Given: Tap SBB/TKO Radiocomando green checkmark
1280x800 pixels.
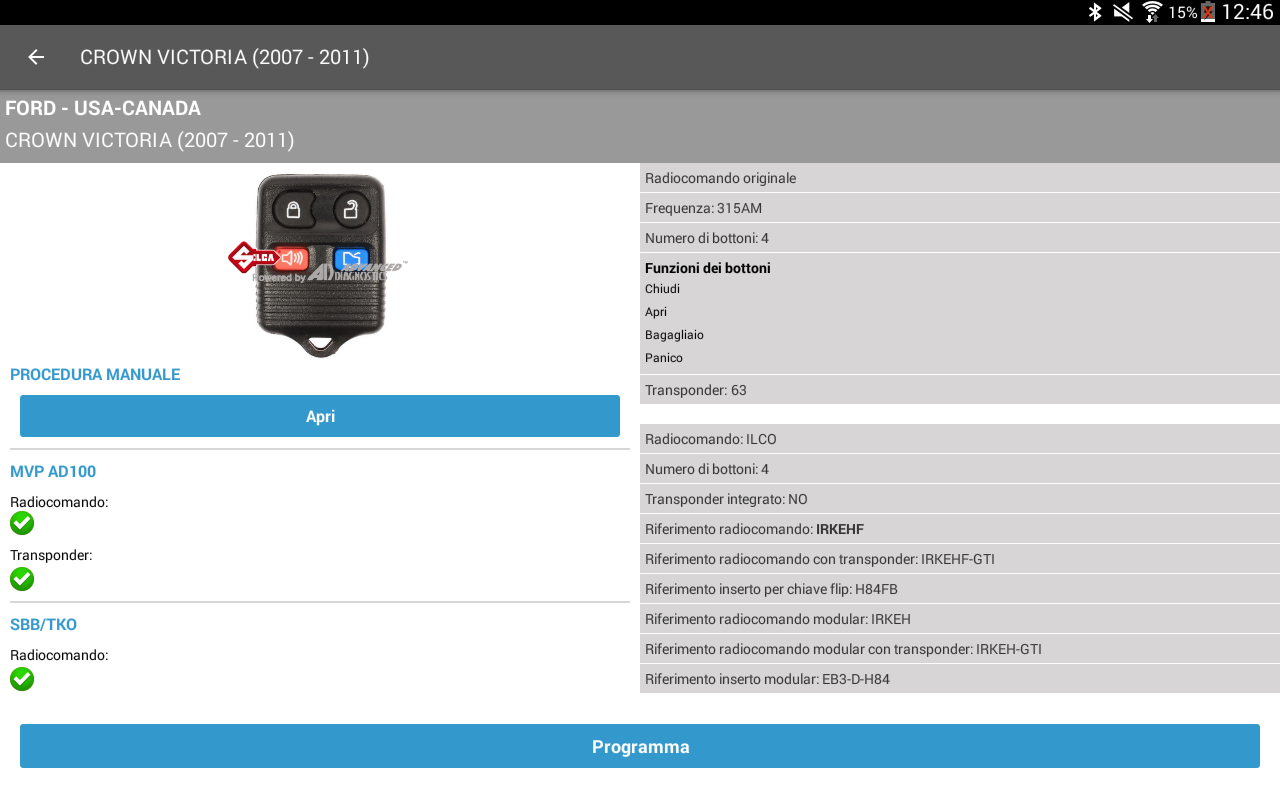Looking at the screenshot, I should pyautogui.click(x=22, y=679).
